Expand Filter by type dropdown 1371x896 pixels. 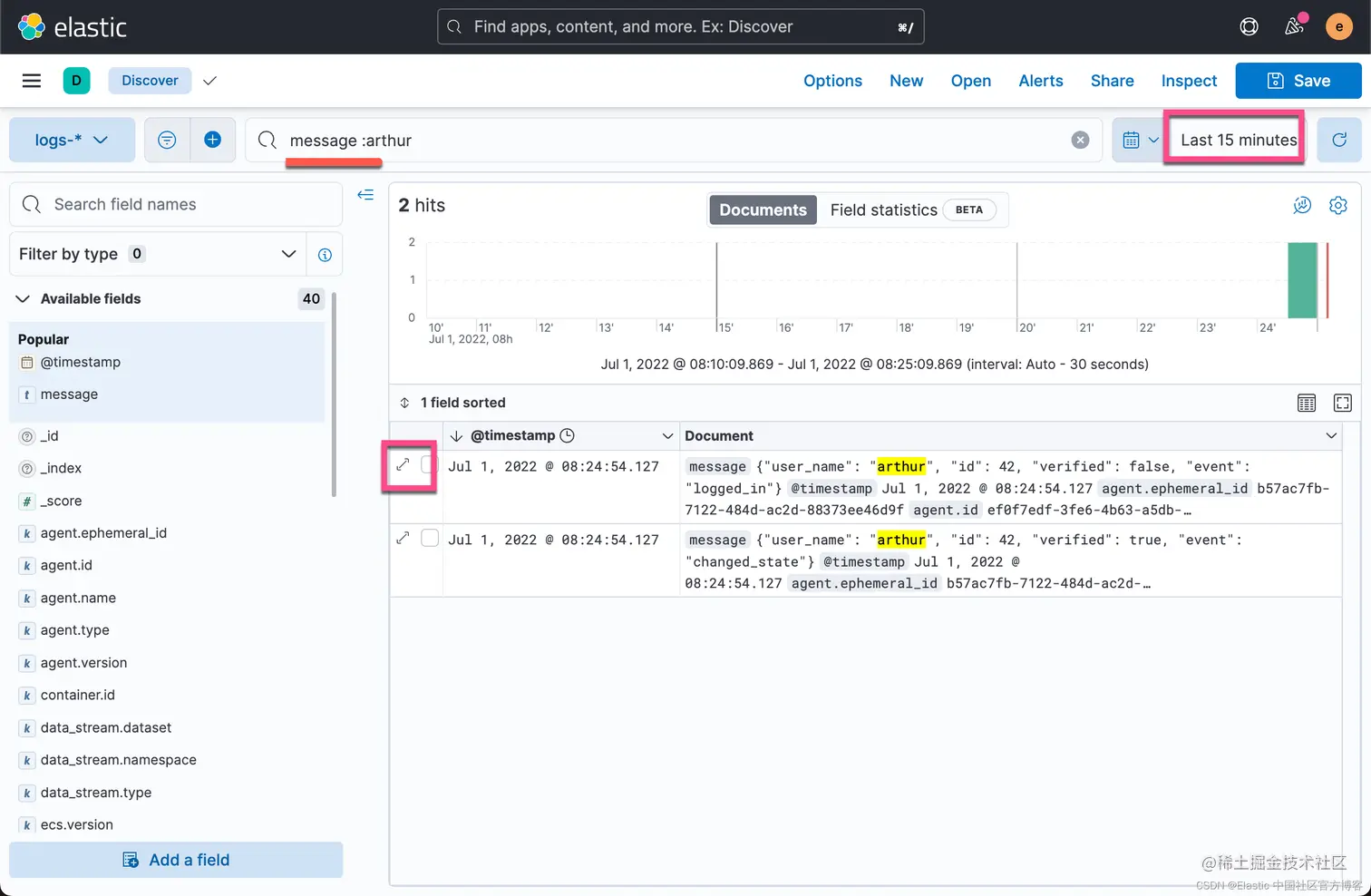tap(158, 254)
